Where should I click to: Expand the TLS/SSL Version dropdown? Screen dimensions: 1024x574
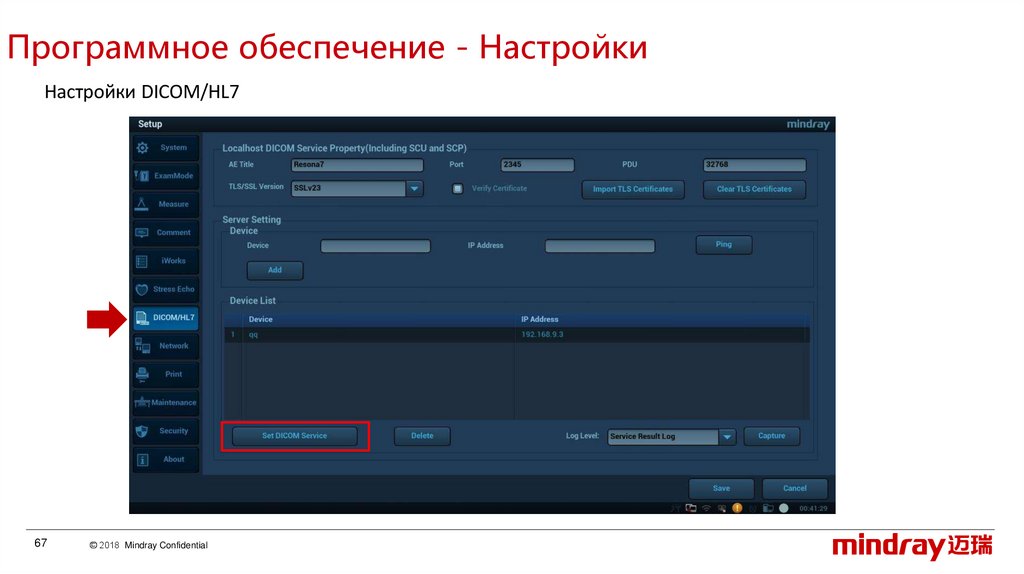coord(414,189)
